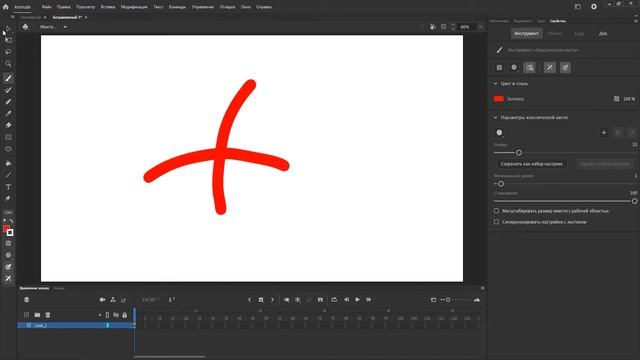
Task: Toggle lock all layers column icon
Action: click(x=125, y=315)
